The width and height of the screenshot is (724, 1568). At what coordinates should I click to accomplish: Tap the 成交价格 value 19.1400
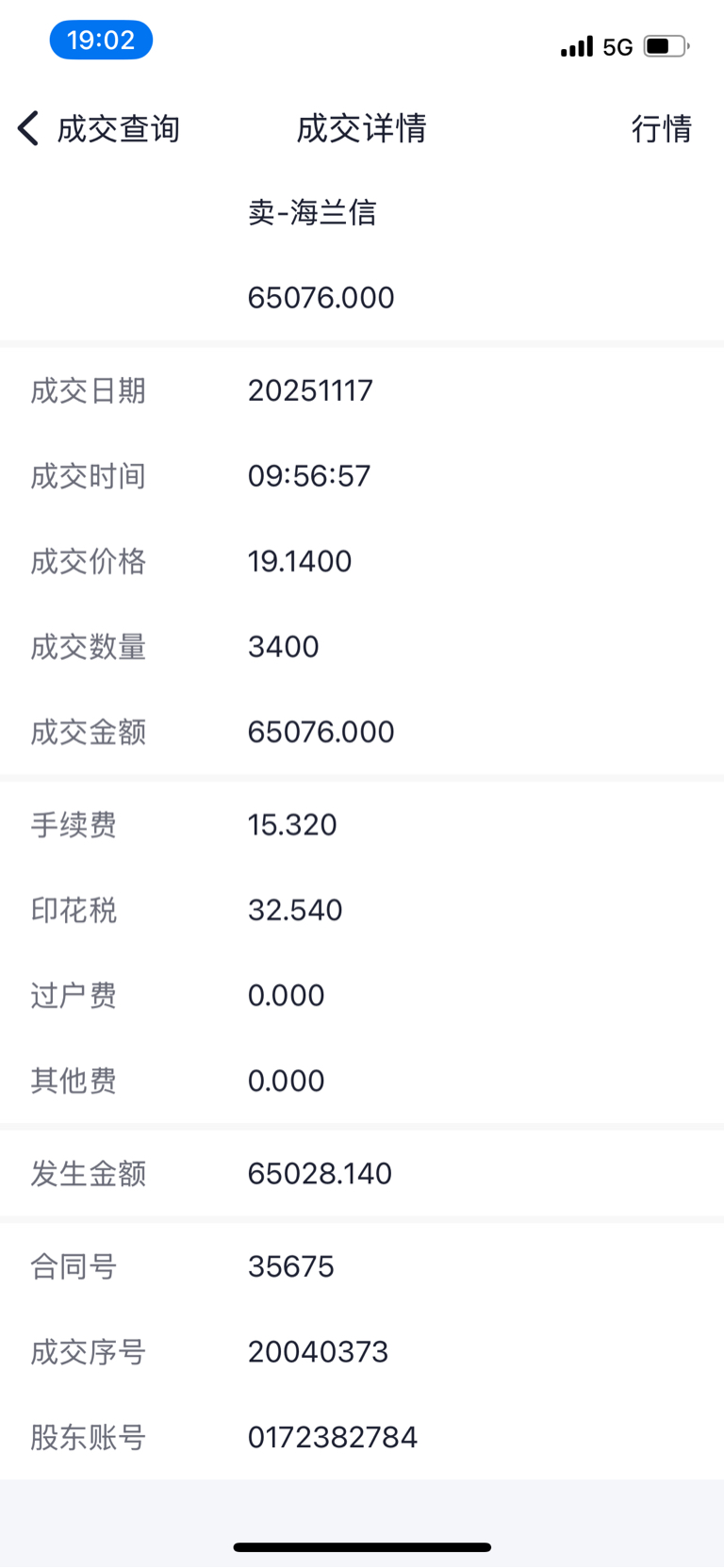pos(300,562)
